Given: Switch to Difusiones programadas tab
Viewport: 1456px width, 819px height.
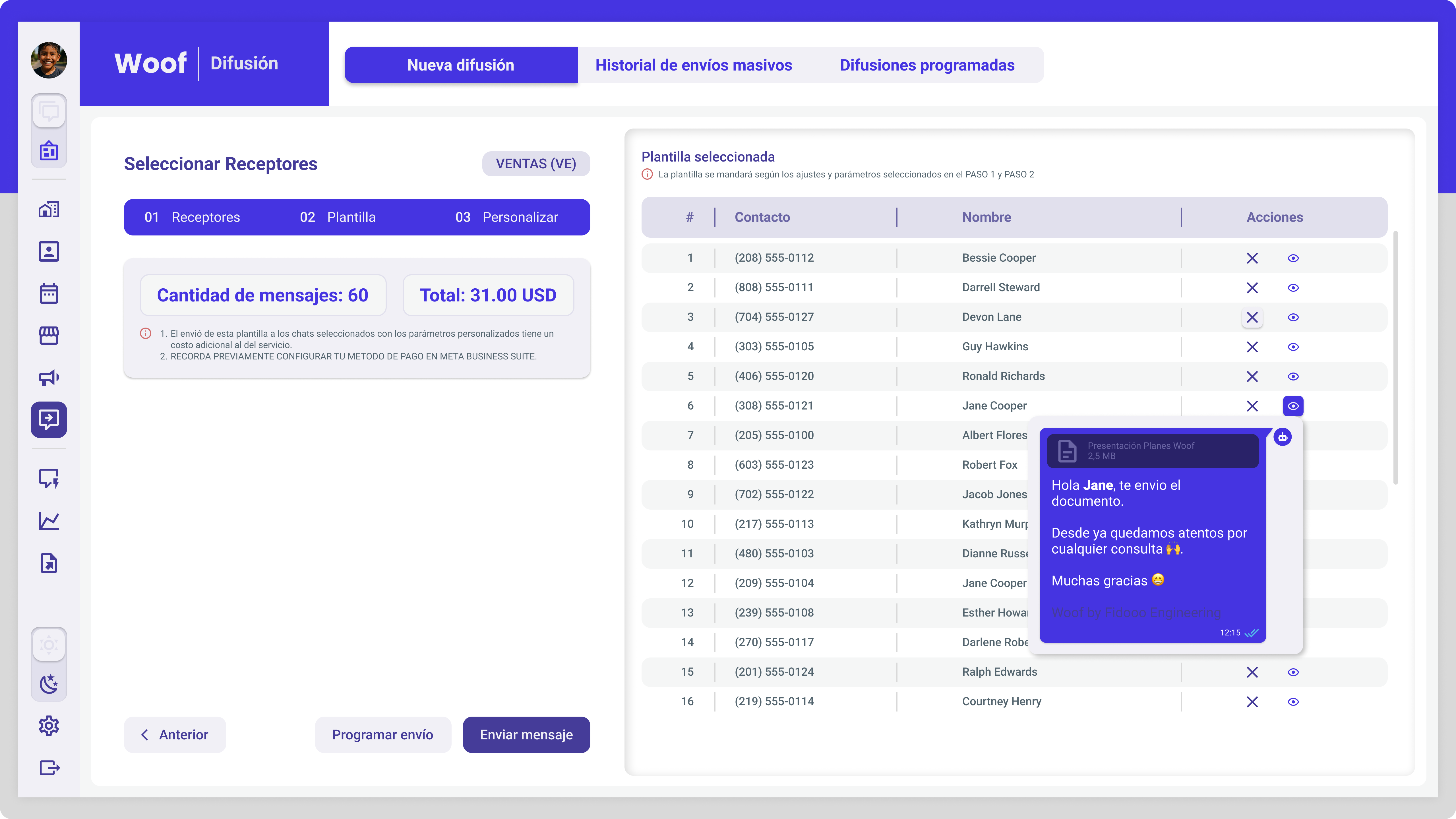Looking at the screenshot, I should [x=926, y=65].
